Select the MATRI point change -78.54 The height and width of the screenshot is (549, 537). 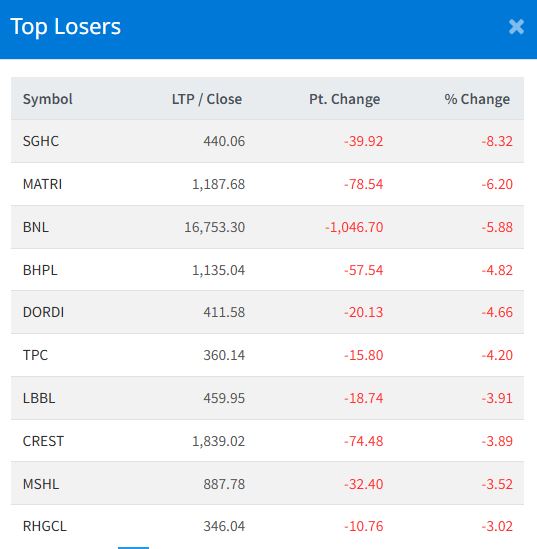[x=363, y=184]
